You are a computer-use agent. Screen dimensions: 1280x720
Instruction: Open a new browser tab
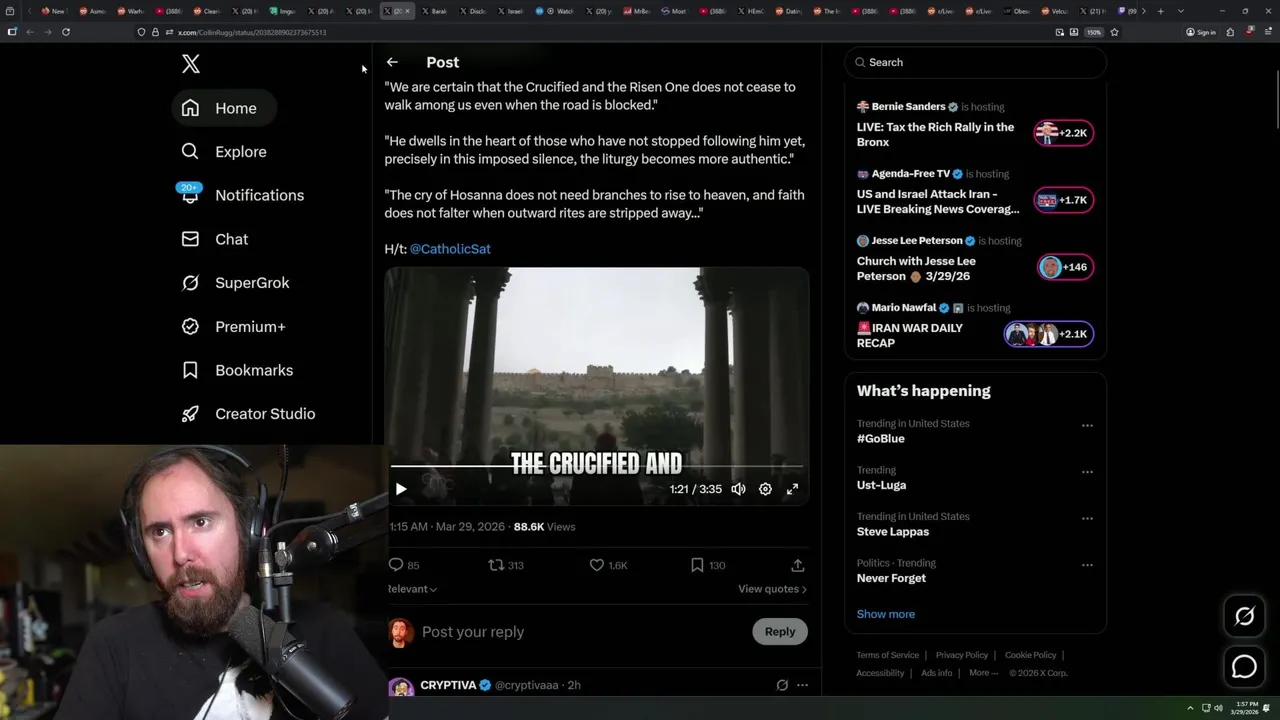coord(1160,11)
